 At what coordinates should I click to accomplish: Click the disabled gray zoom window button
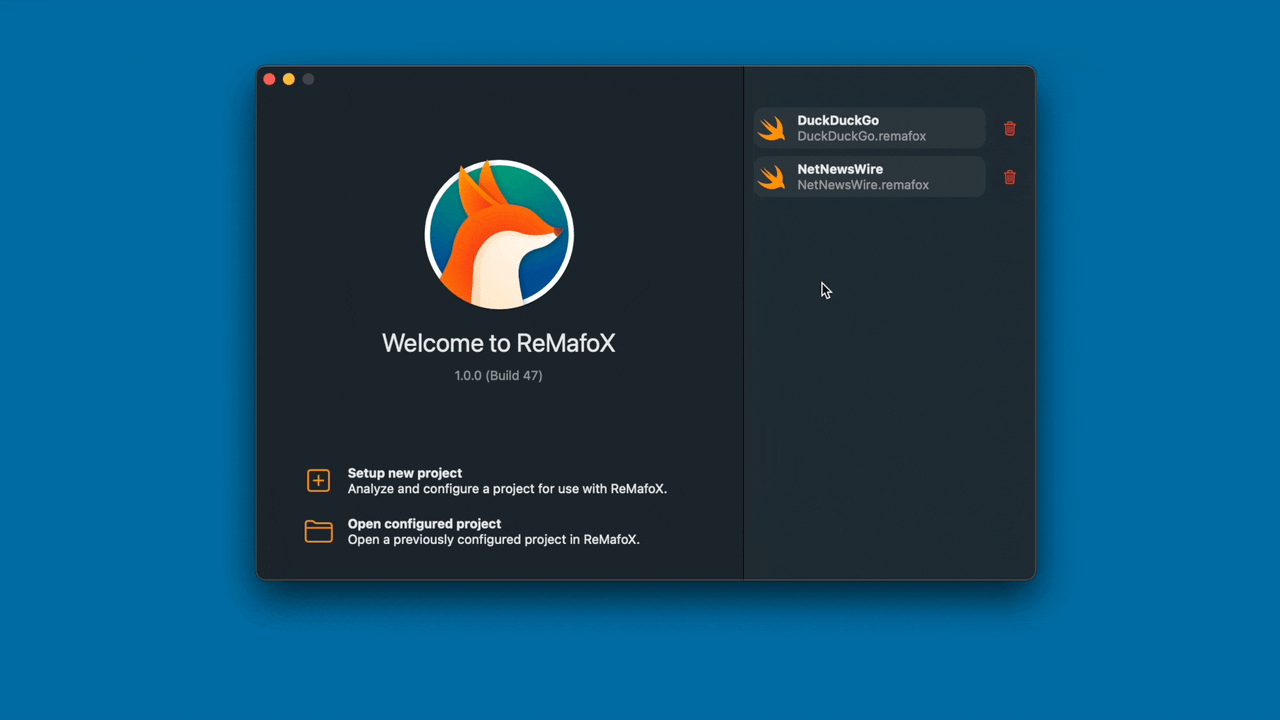(308, 79)
